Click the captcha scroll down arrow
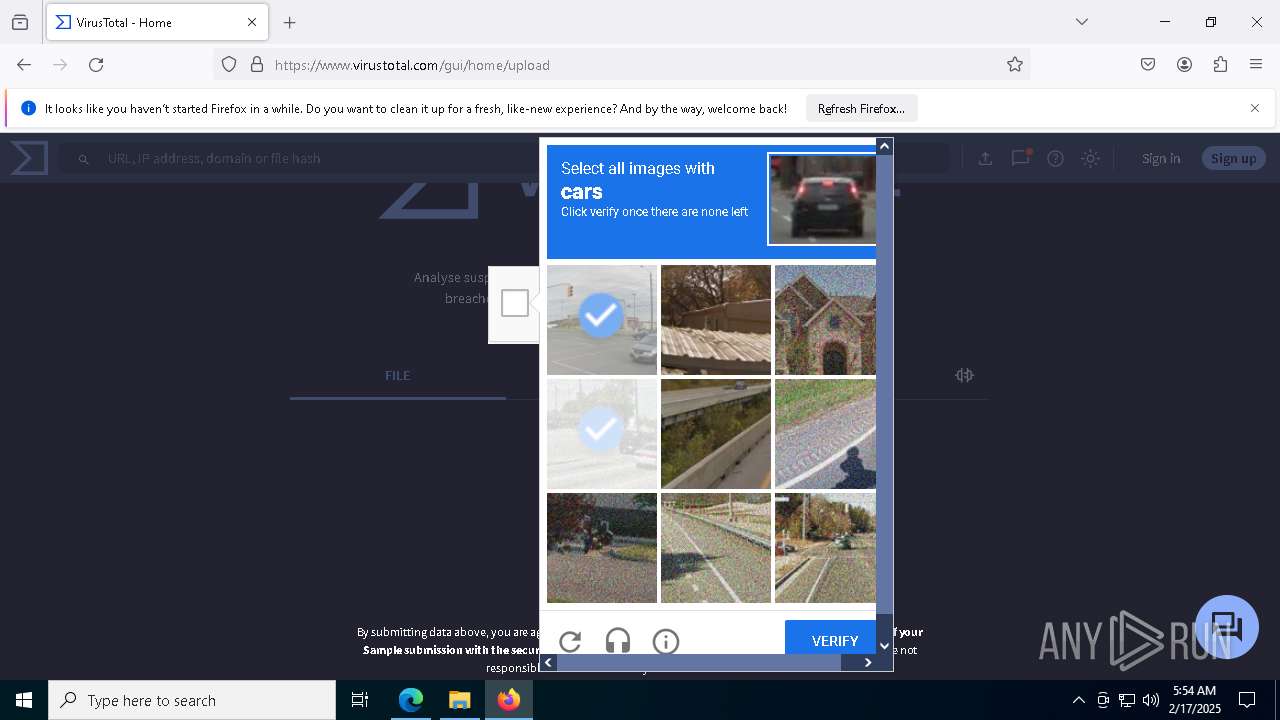 (x=884, y=646)
